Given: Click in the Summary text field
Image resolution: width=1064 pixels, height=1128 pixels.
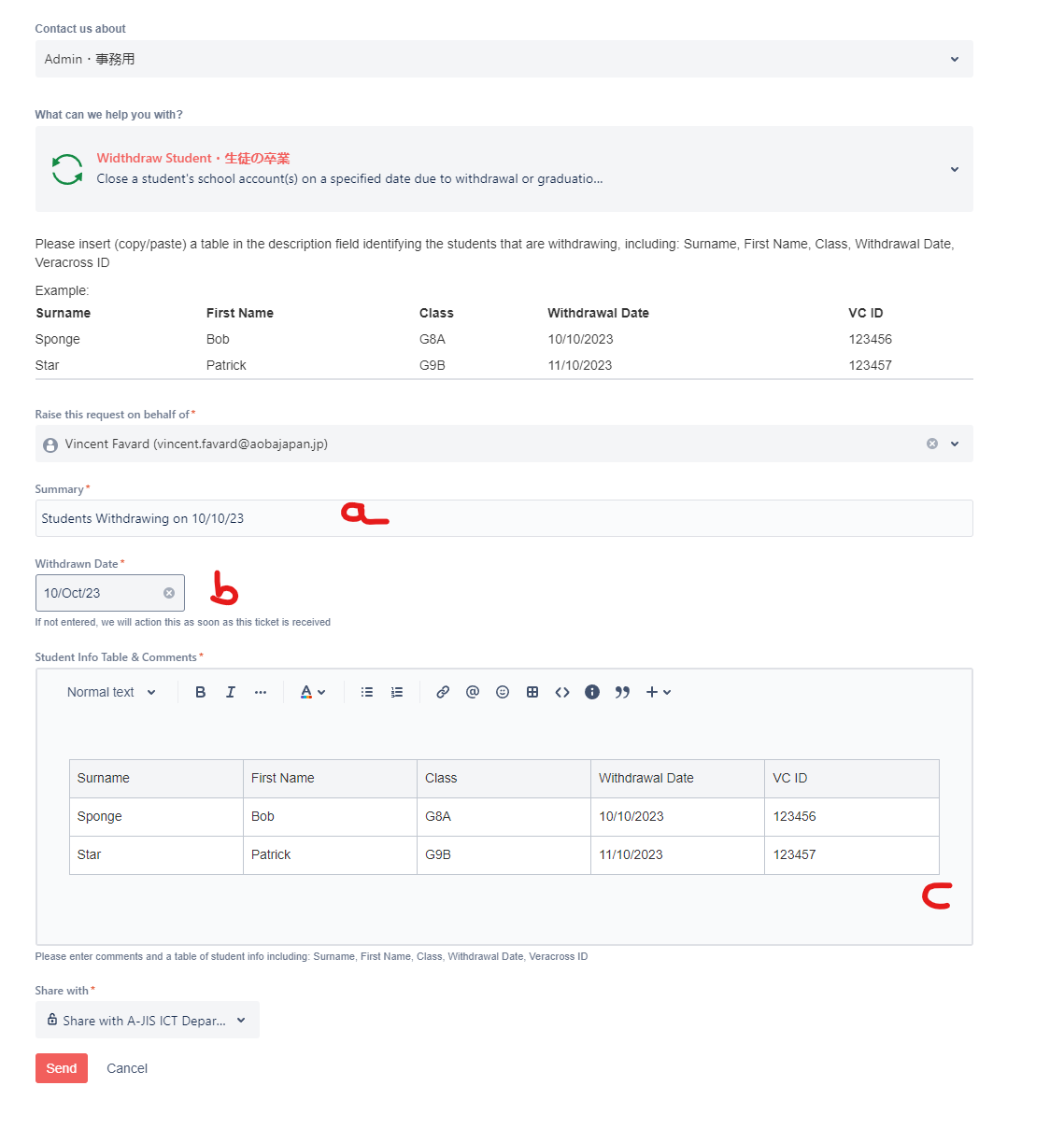Looking at the screenshot, I should [504, 518].
